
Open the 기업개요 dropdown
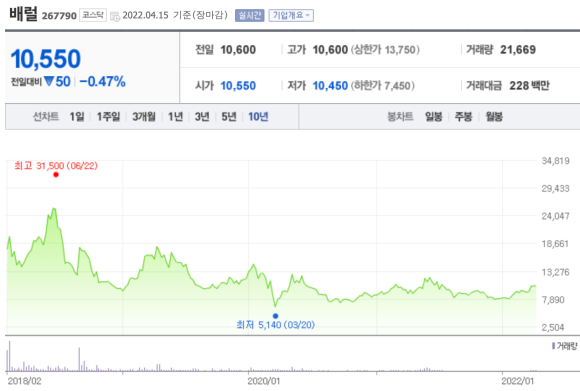click(291, 16)
